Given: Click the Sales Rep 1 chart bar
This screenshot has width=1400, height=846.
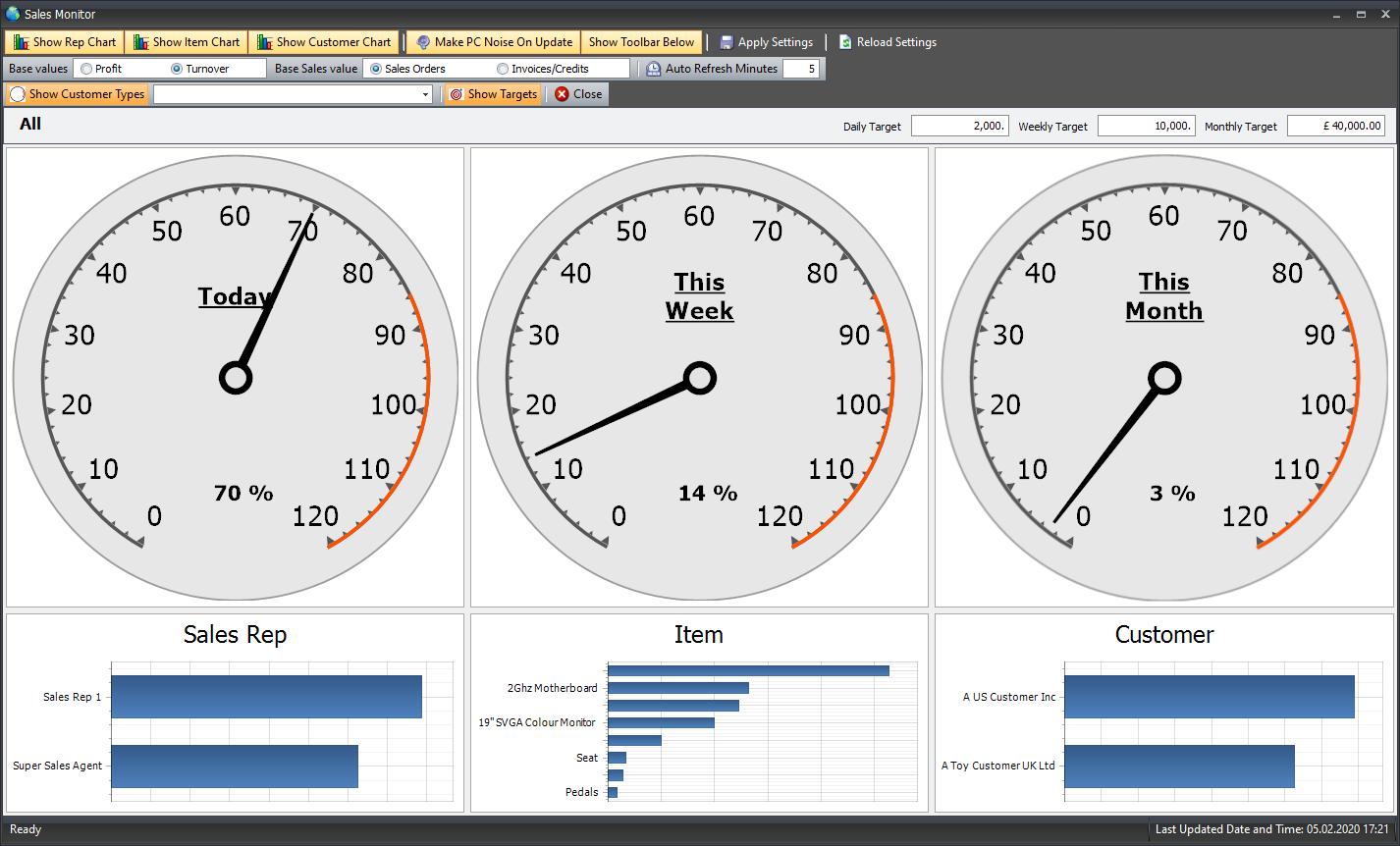Looking at the screenshot, I should coord(266,697).
